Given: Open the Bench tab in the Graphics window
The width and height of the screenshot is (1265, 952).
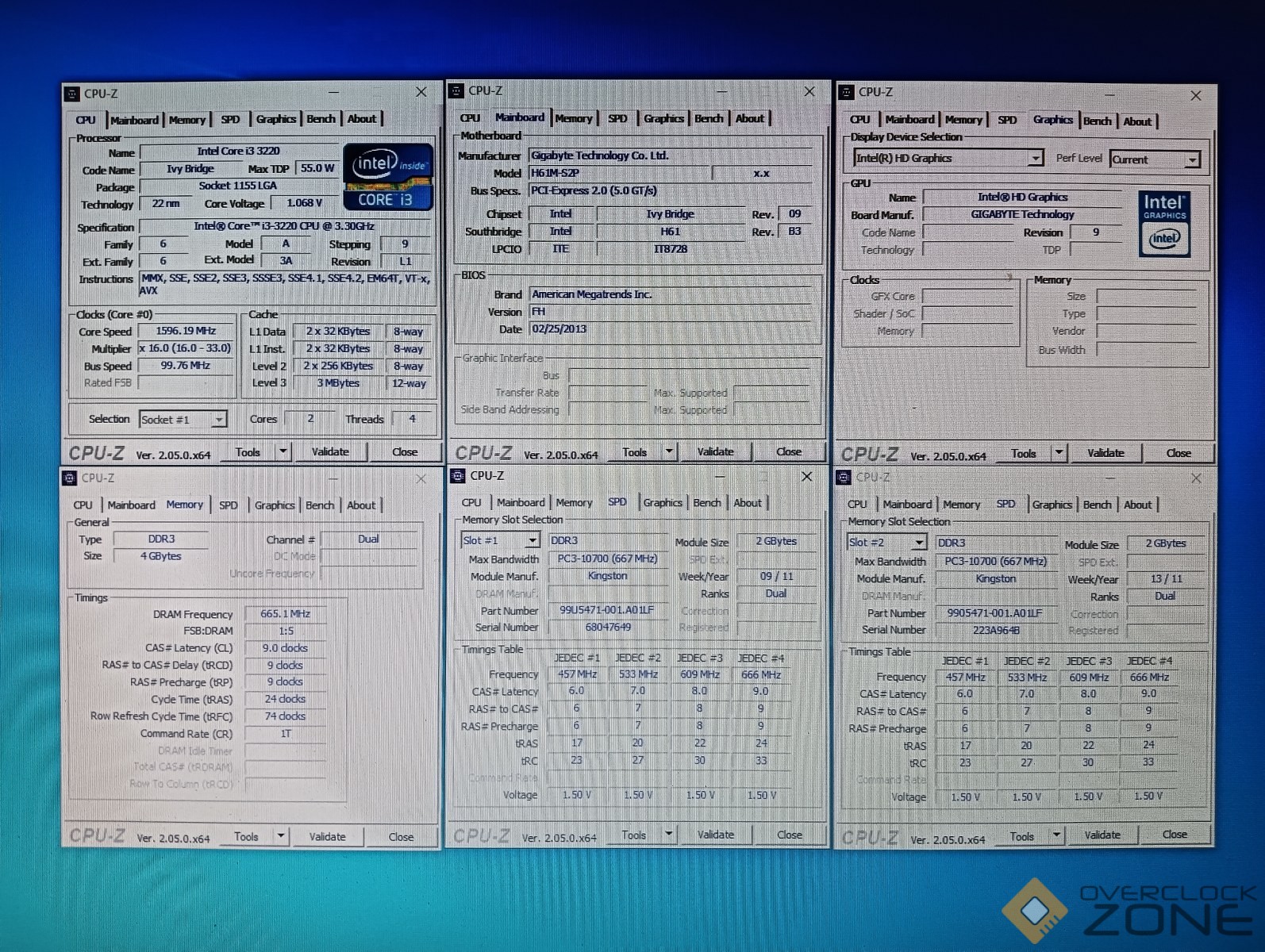Looking at the screenshot, I should tap(1097, 121).
